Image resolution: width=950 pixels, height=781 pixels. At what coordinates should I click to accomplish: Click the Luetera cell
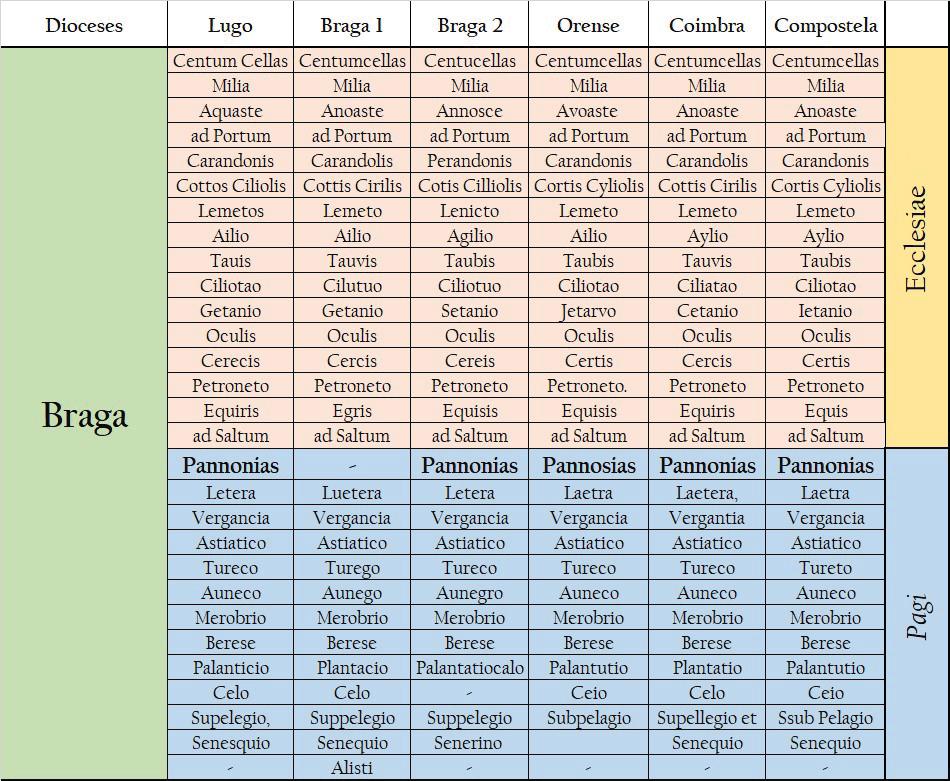(x=351, y=493)
